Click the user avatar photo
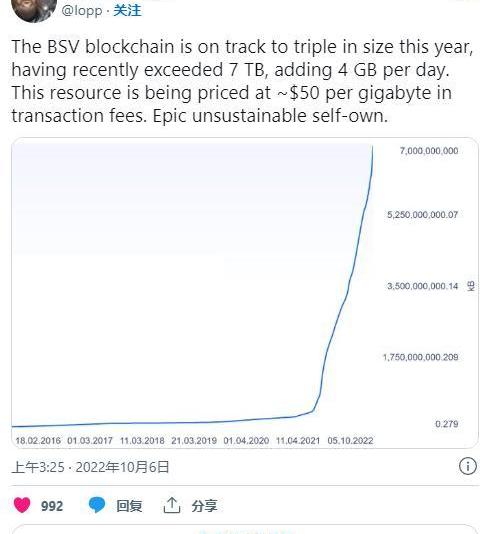Viewport: 488px width, 534px height. tap(34, 10)
